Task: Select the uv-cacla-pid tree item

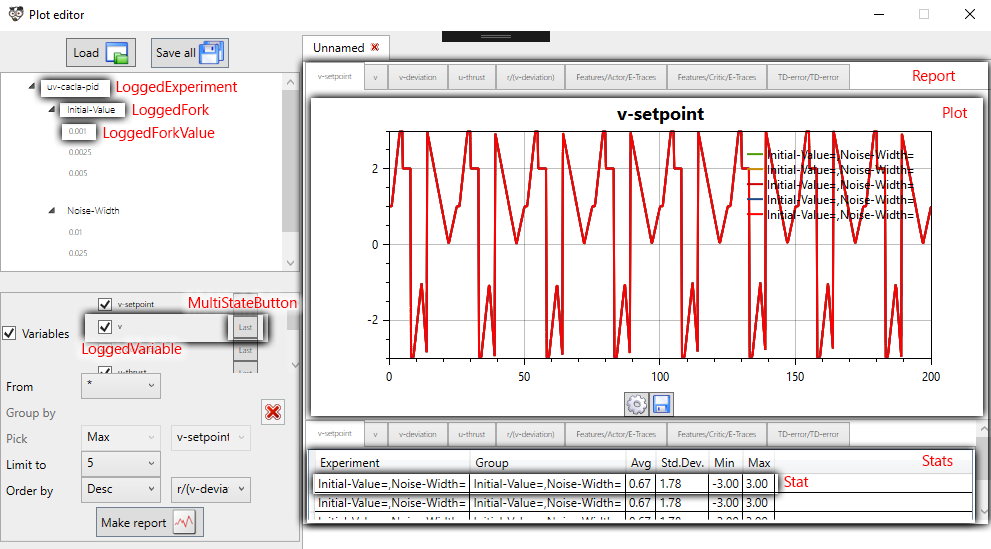Action: pyautogui.click(x=73, y=87)
